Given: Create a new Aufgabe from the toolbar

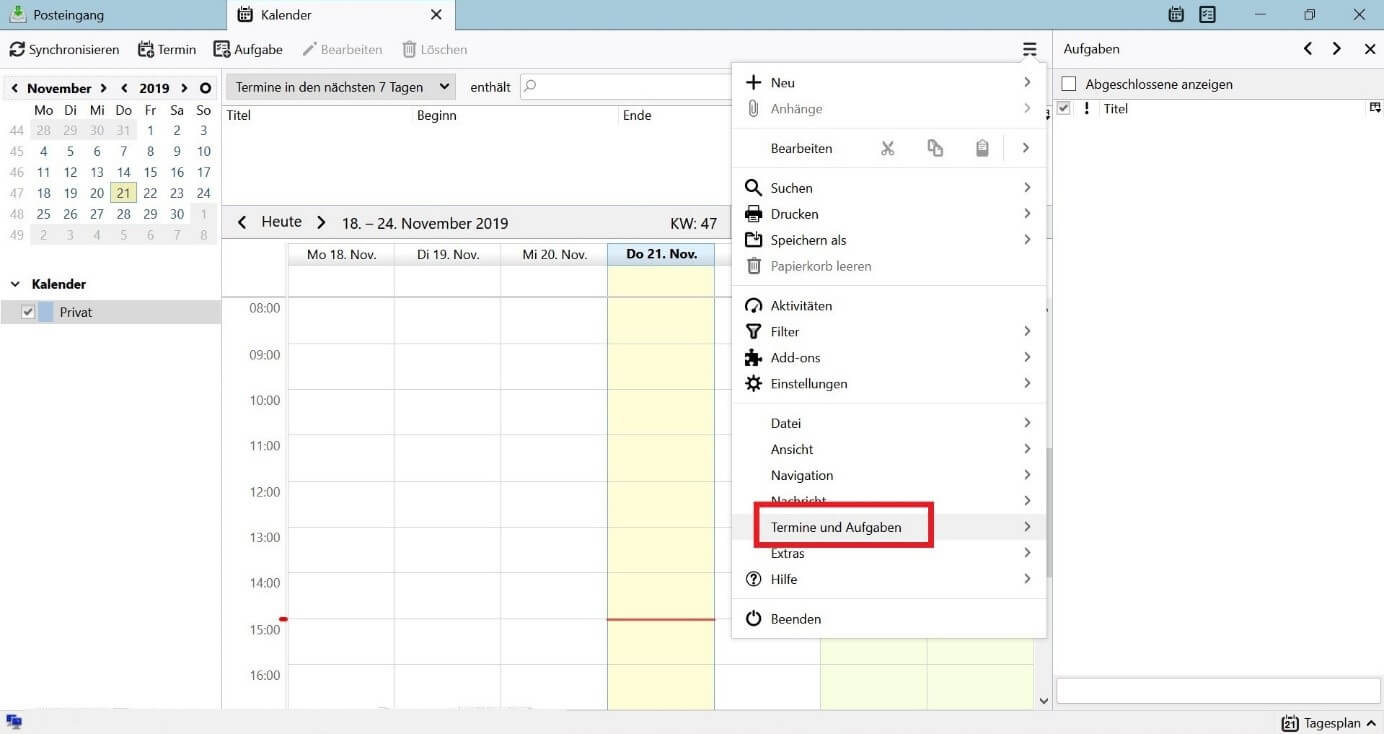Looking at the screenshot, I should (248, 49).
